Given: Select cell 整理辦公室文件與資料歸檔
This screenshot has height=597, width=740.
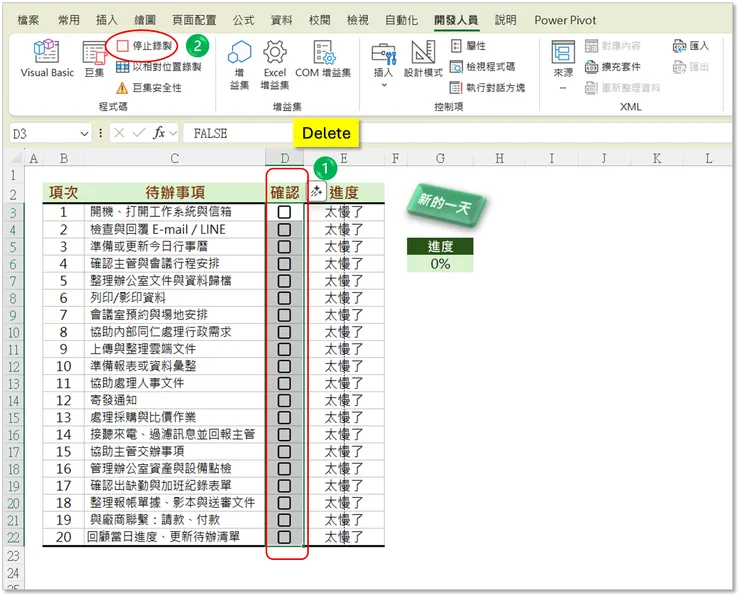Looking at the screenshot, I should click(x=175, y=281).
